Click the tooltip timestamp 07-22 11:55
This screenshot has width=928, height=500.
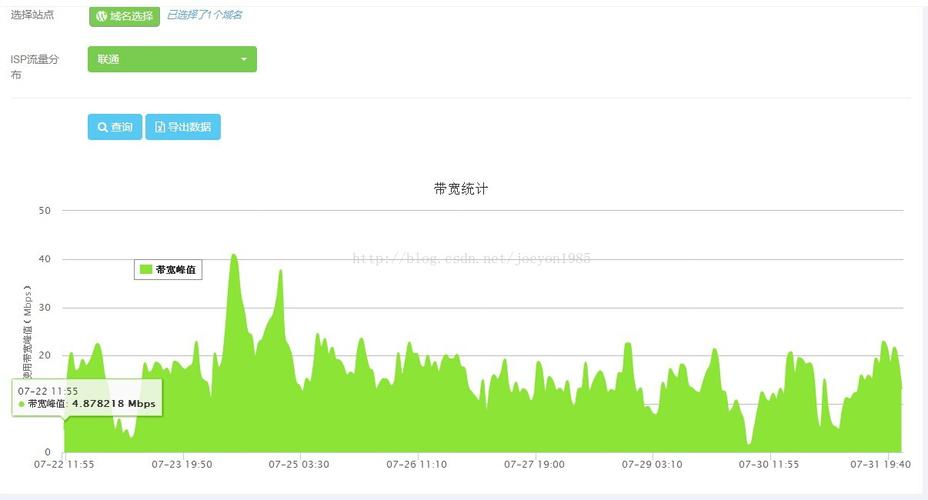point(48,391)
